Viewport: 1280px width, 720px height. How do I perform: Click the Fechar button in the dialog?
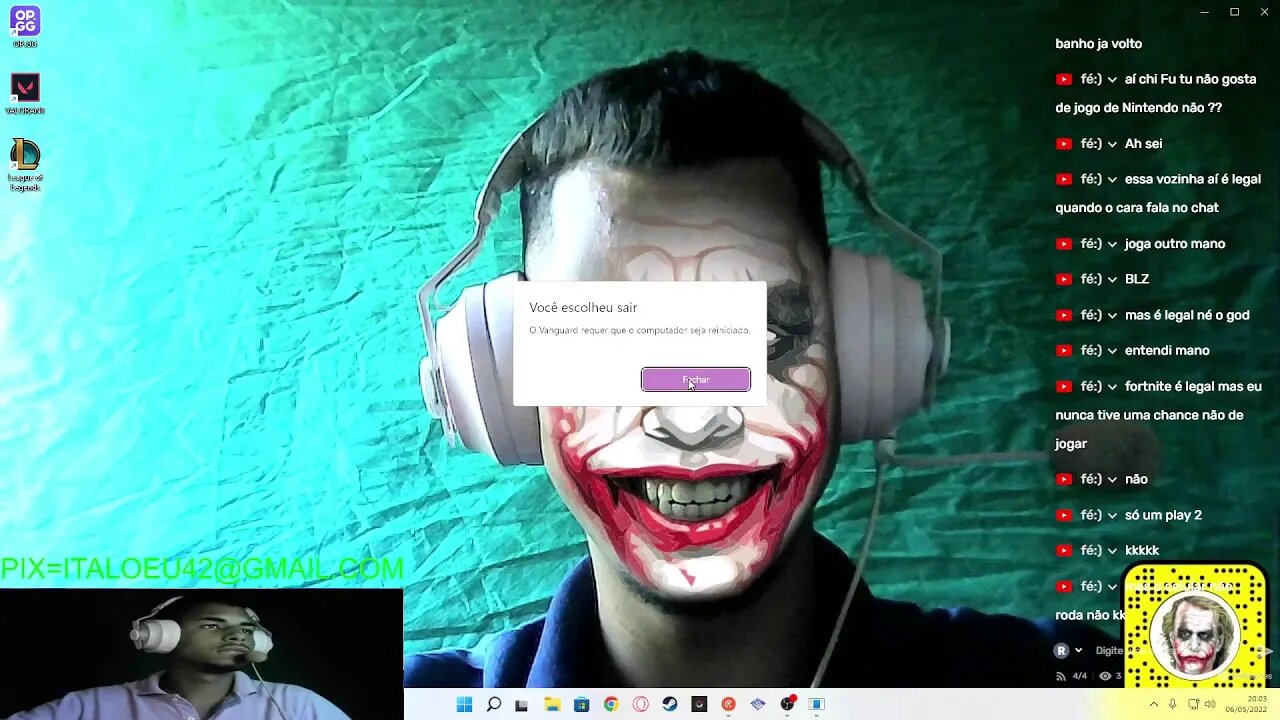click(696, 380)
